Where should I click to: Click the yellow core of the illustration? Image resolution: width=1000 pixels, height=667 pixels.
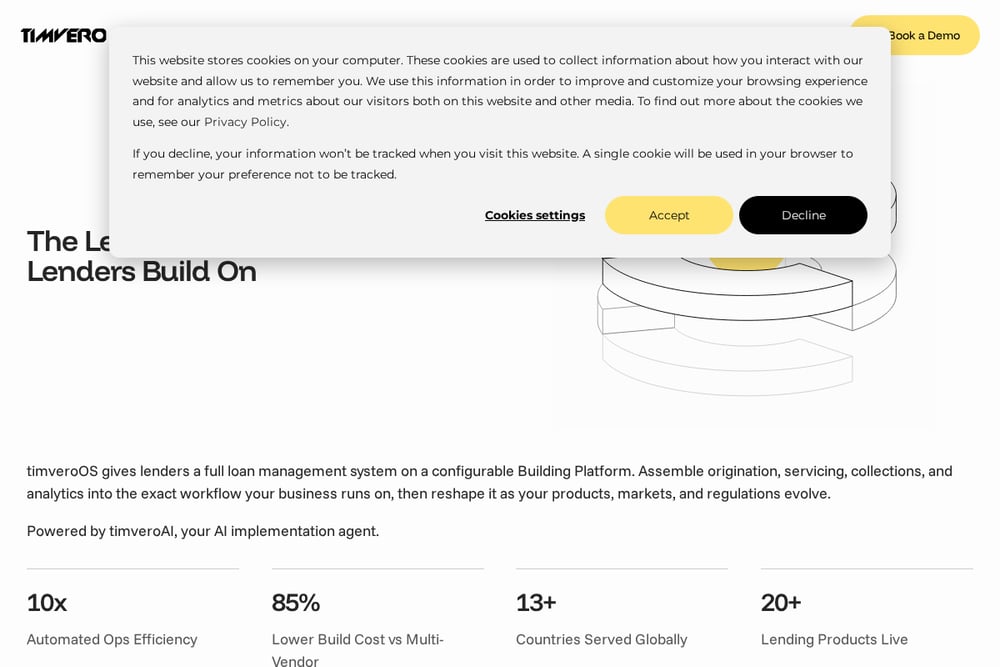[746, 263]
